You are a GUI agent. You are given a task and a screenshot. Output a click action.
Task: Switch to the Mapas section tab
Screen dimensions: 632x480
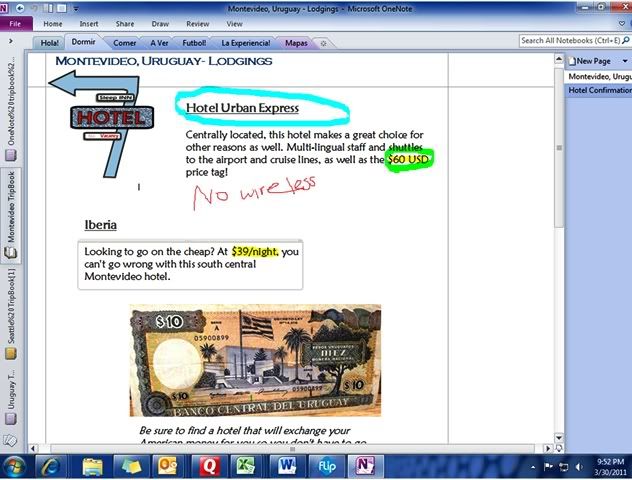[296, 43]
